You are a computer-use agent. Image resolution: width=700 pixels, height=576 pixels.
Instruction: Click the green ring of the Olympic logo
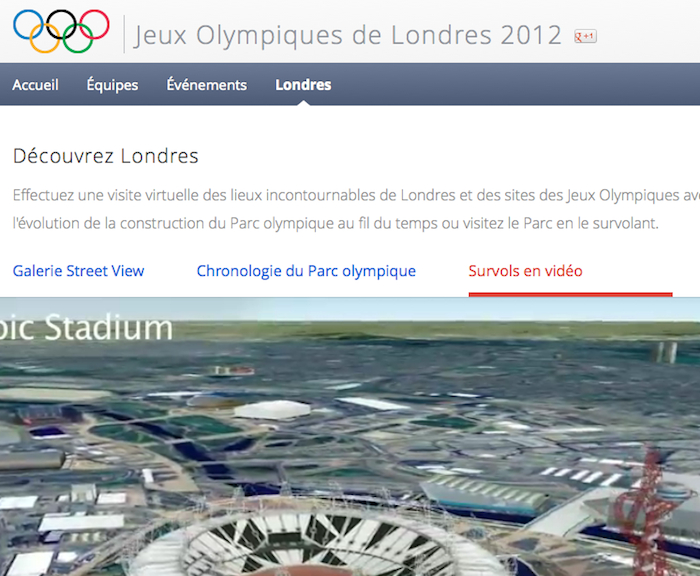[78, 38]
